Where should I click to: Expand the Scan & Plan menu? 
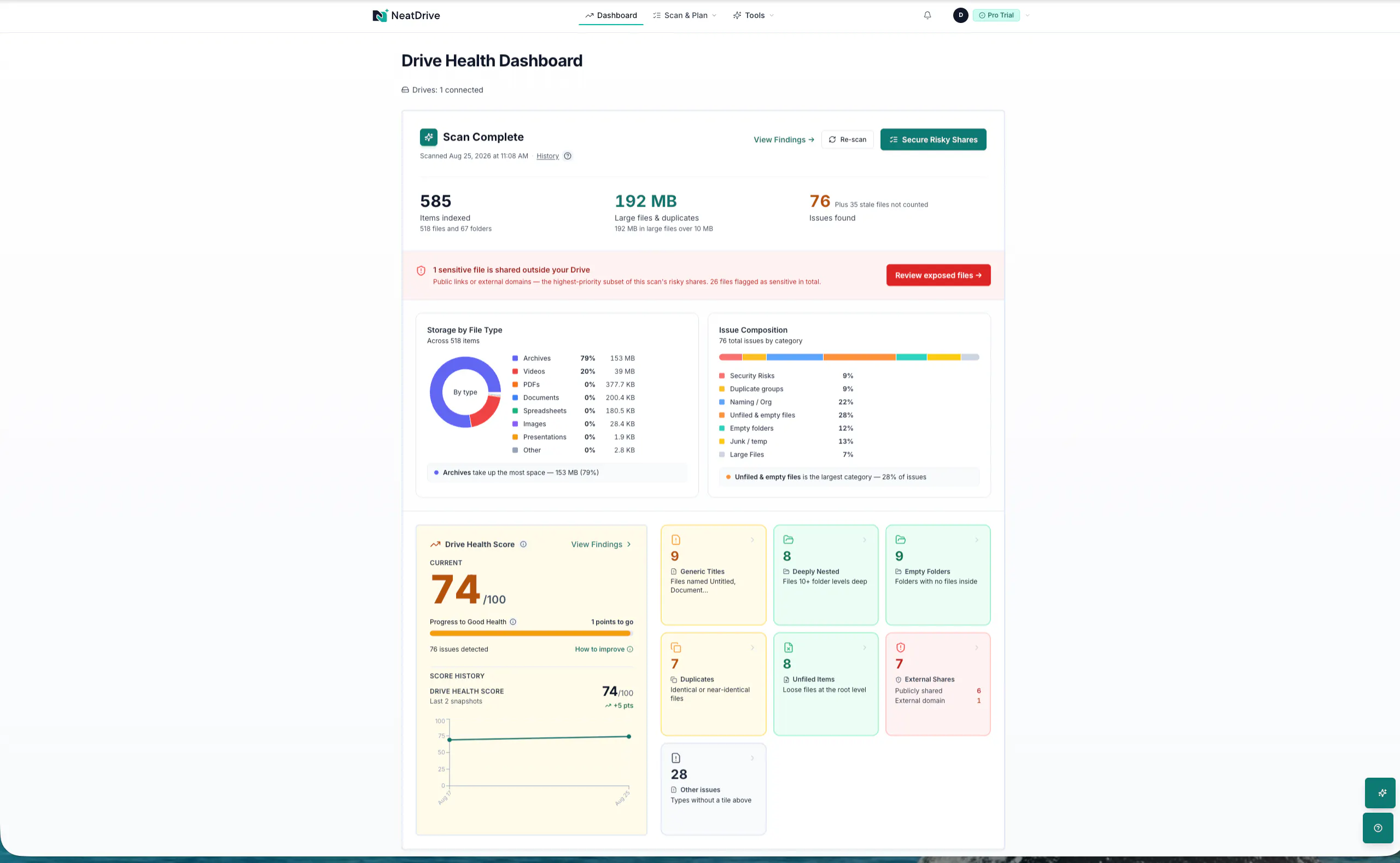[x=684, y=15]
